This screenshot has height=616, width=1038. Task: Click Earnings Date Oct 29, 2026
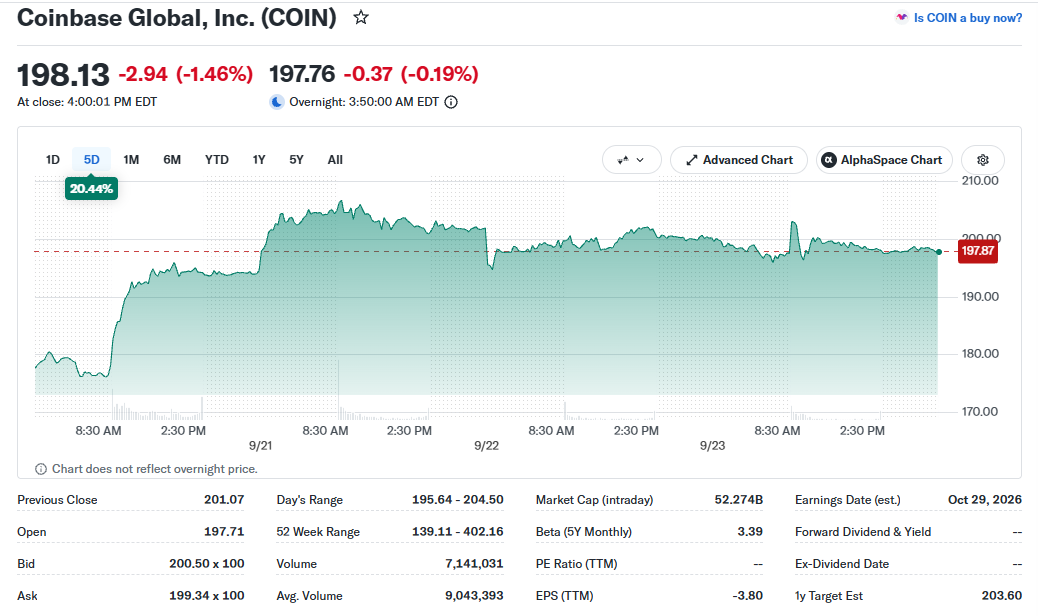tap(985, 500)
